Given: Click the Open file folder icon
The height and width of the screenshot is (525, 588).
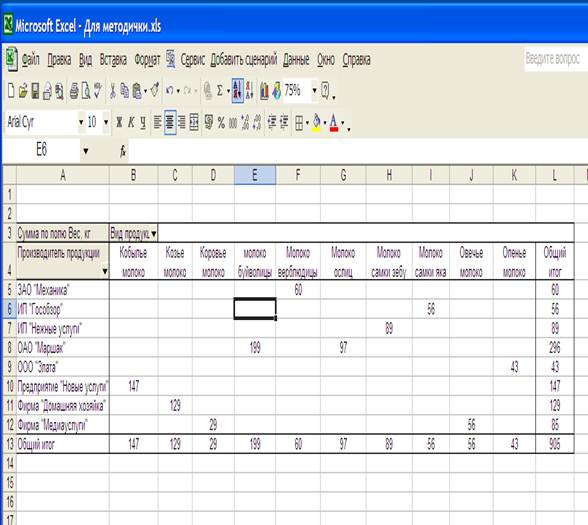Looking at the screenshot, I should click(23, 91).
